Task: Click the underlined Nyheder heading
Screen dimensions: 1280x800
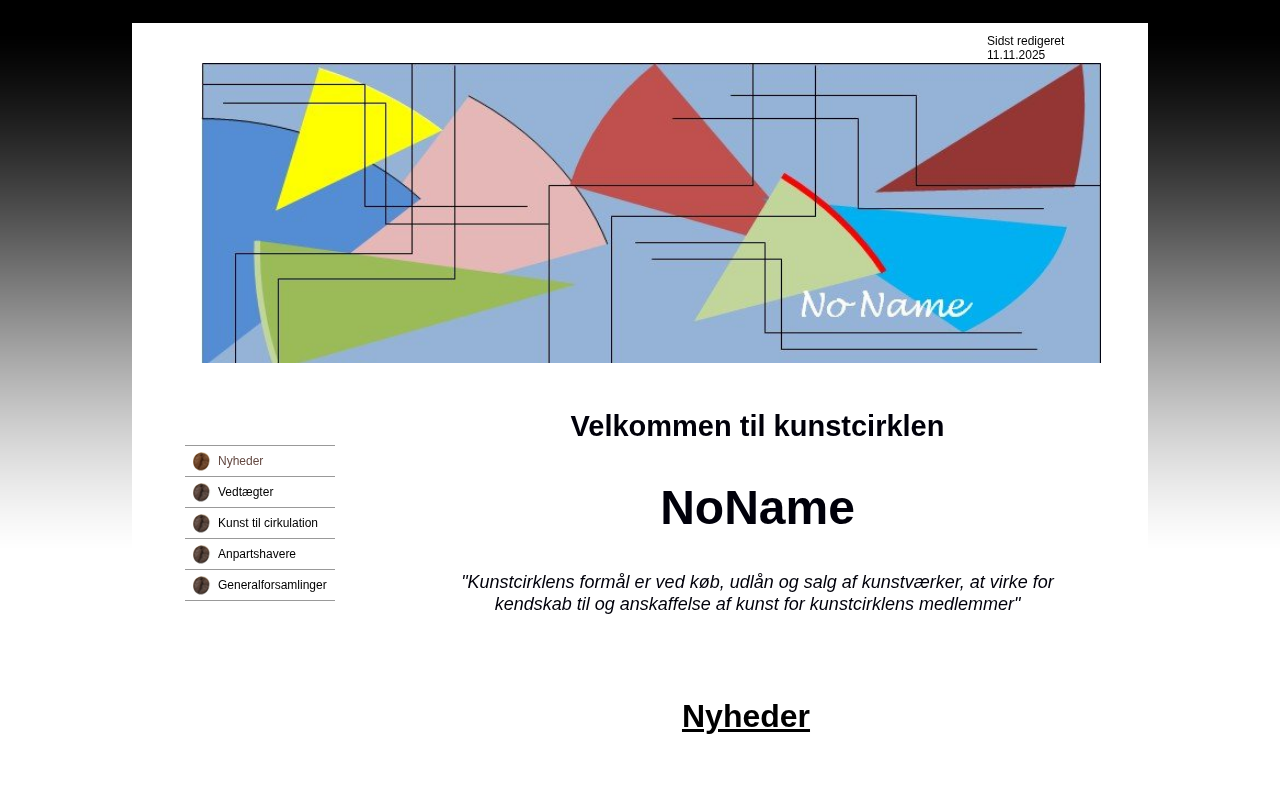Action: 746,716
